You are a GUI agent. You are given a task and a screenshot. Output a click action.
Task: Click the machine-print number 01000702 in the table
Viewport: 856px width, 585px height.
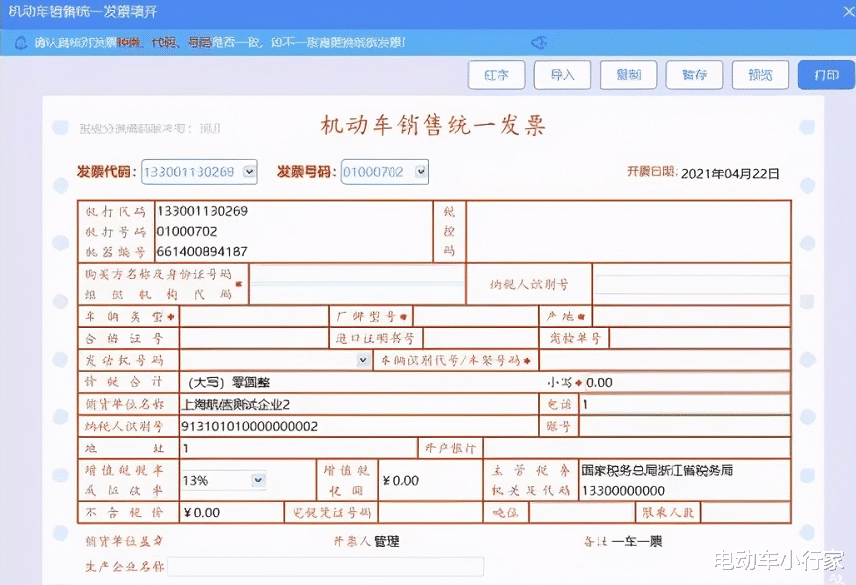(x=187, y=231)
